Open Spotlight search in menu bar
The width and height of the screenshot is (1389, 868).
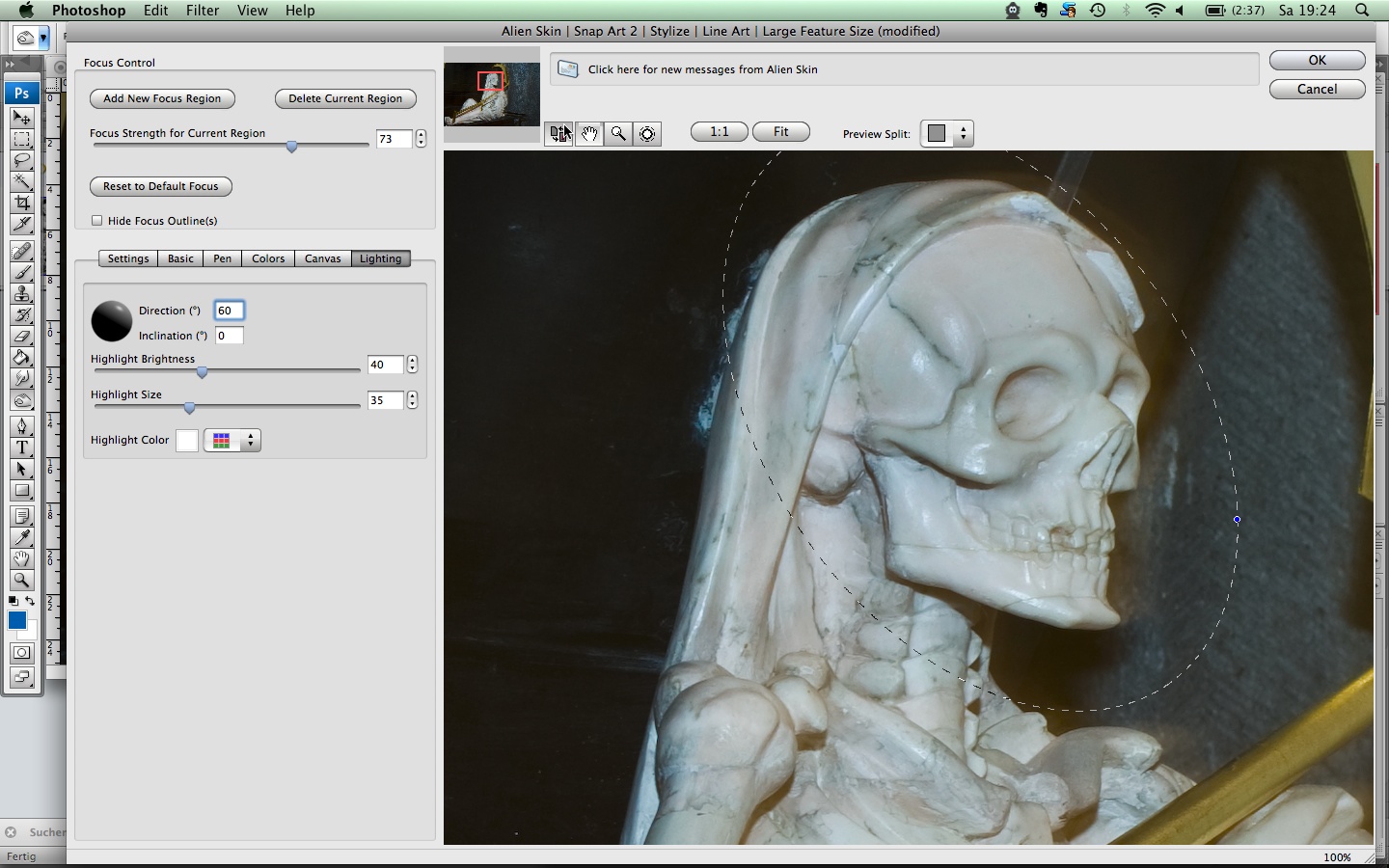[1362, 11]
